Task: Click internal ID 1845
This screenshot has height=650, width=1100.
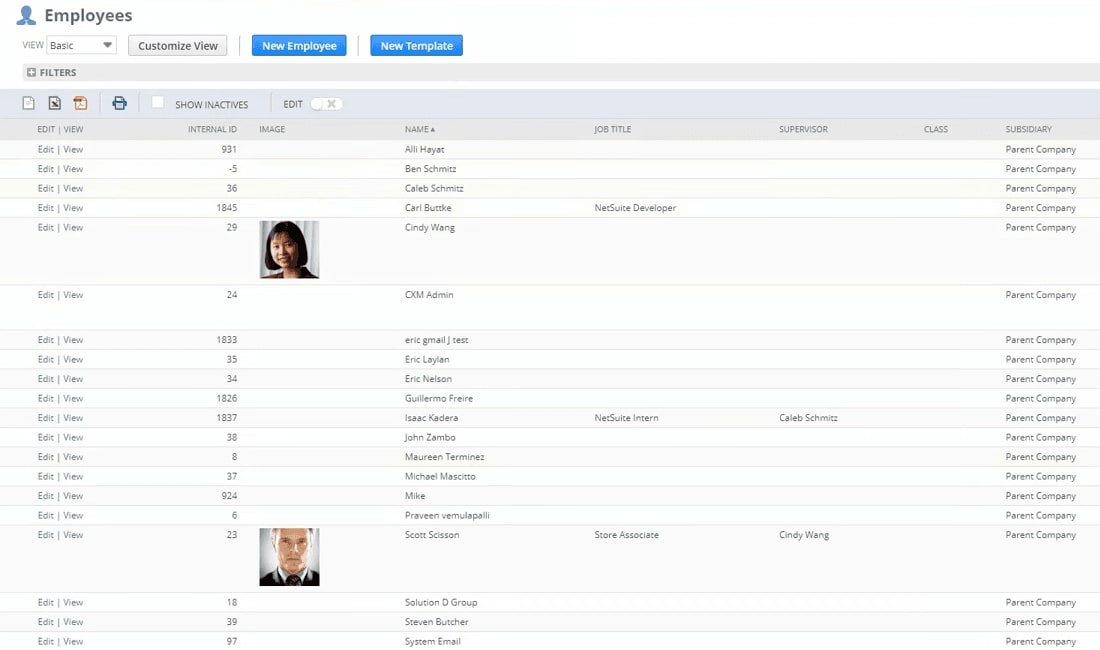Action: click(227, 208)
